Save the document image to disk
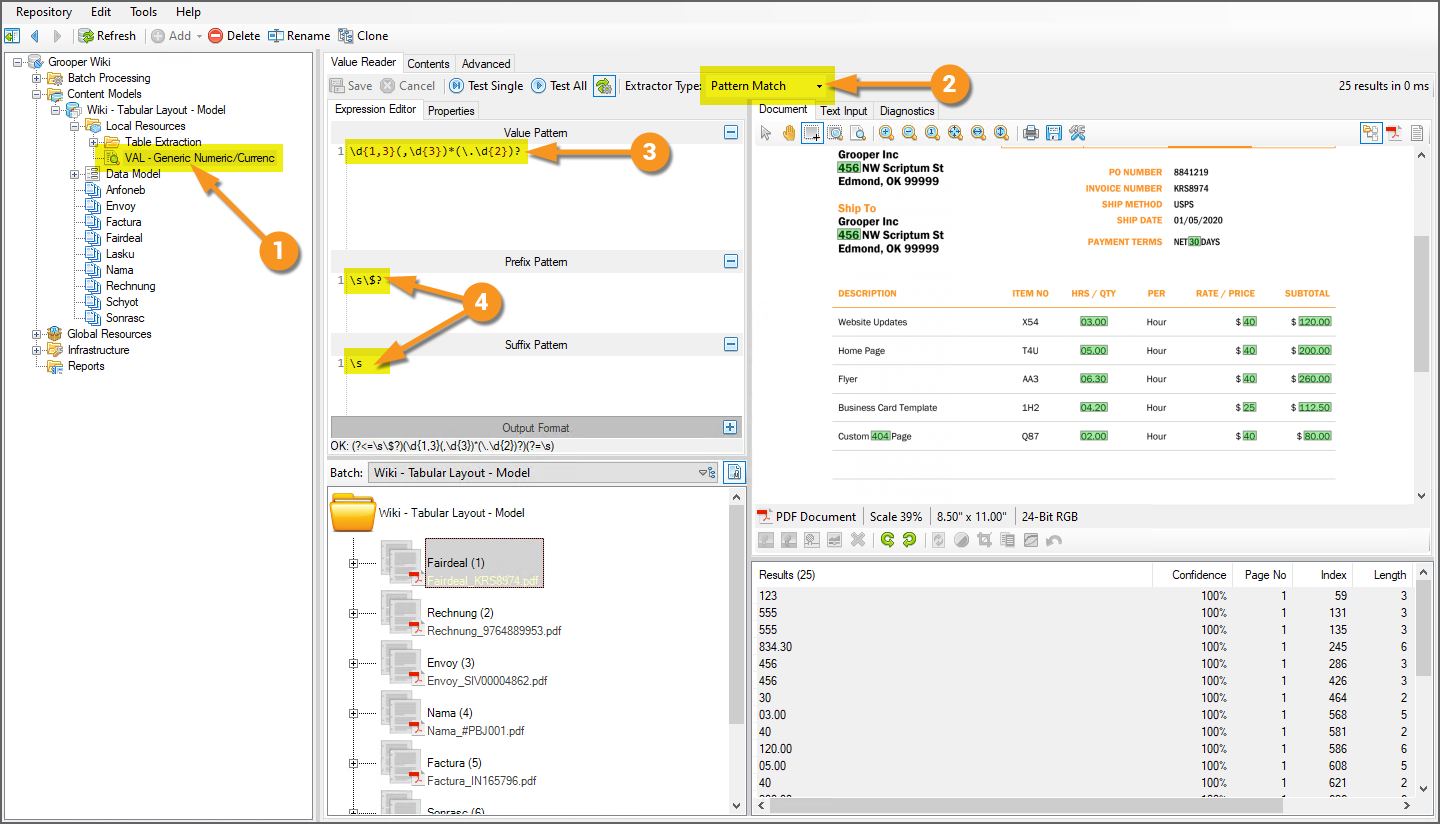1440x824 pixels. [1053, 133]
